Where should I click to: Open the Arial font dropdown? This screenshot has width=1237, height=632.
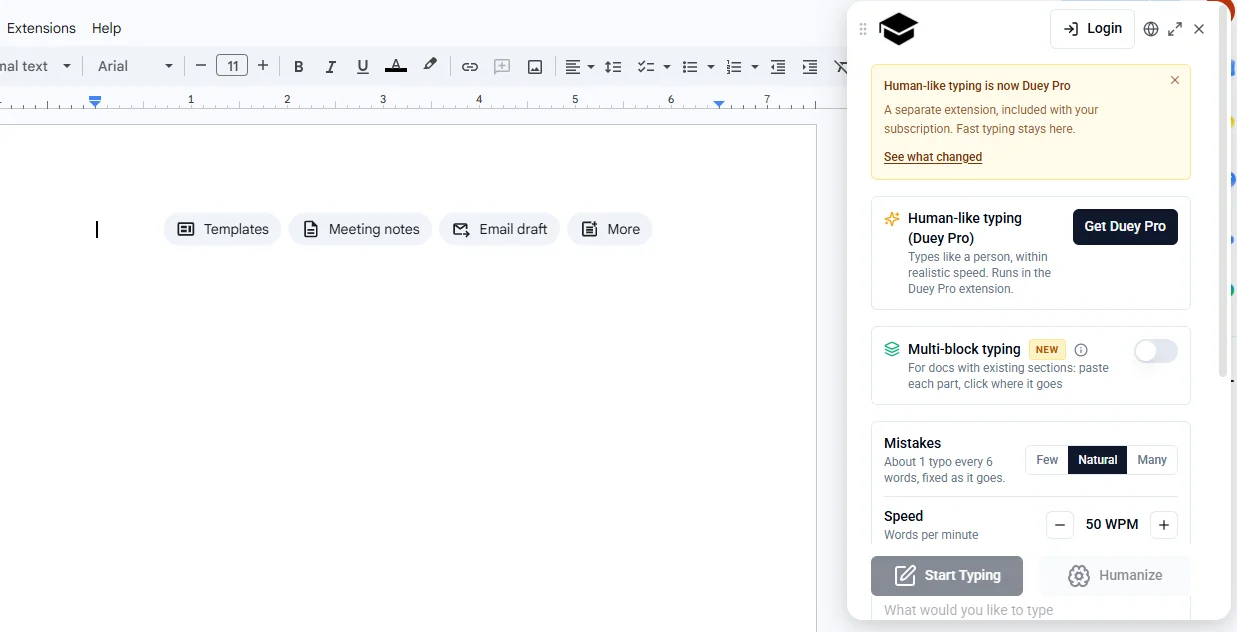(135, 66)
